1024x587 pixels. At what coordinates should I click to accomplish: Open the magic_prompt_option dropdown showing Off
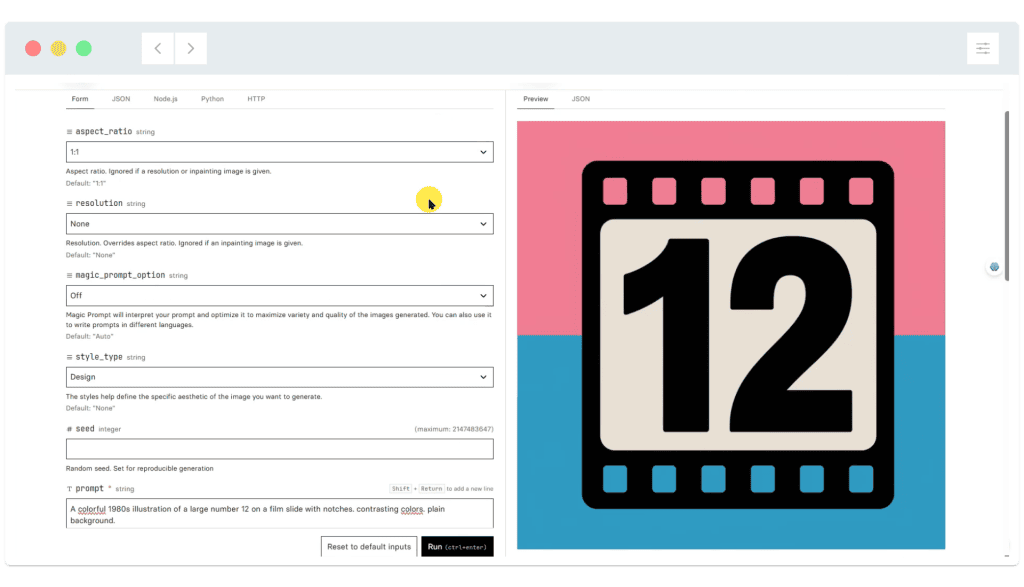coord(280,296)
